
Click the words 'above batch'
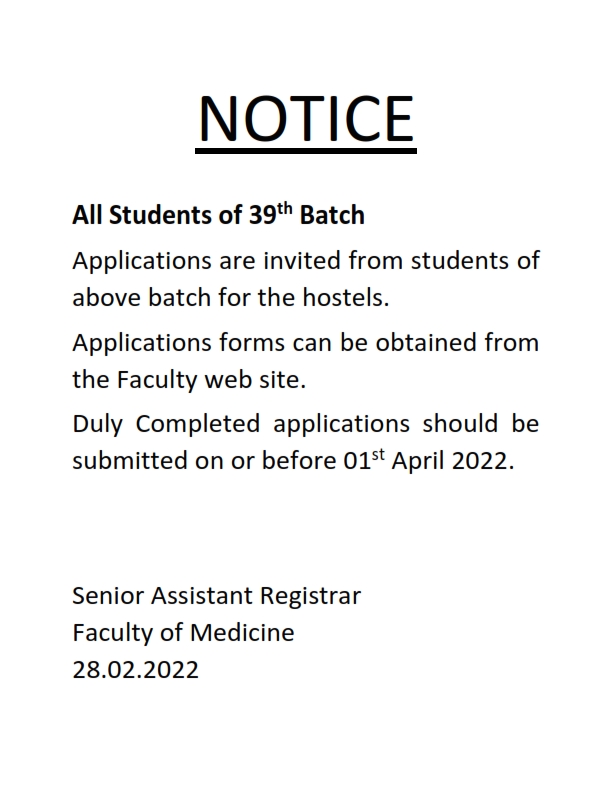(141, 297)
